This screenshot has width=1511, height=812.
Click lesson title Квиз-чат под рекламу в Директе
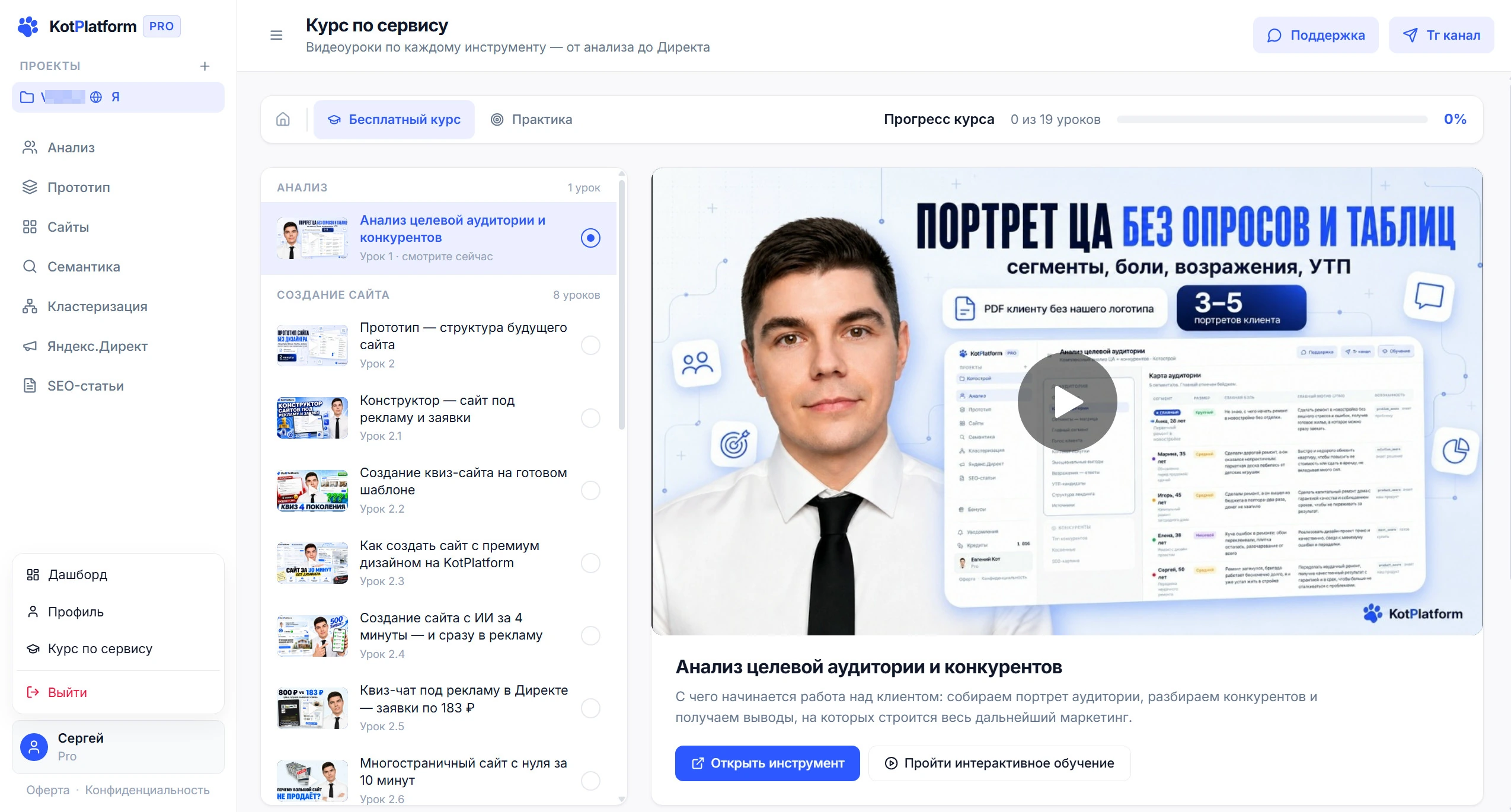point(464,699)
